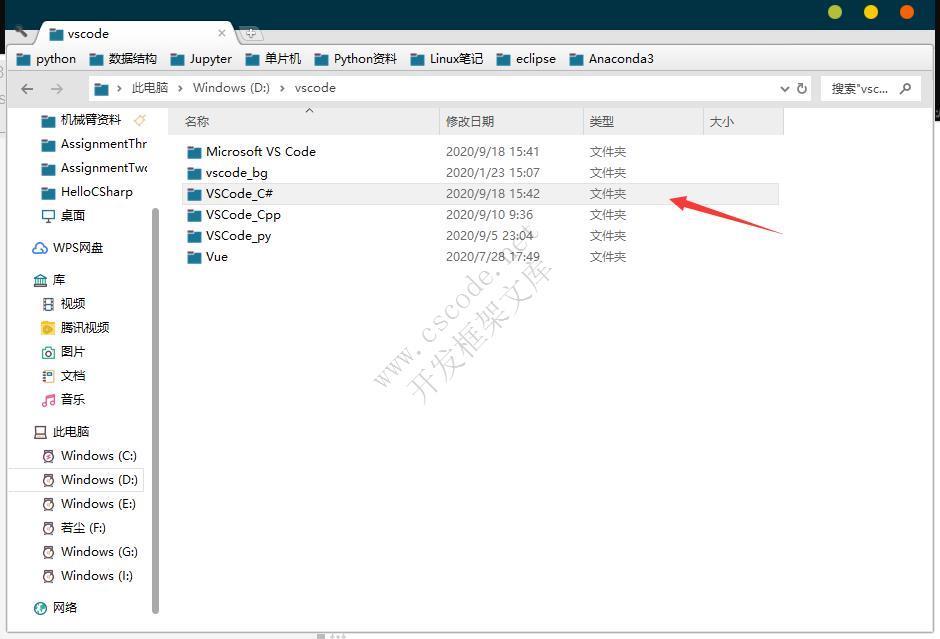Select VSCode_C# folder
Image resolution: width=940 pixels, height=639 pixels.
pos(480,194)
